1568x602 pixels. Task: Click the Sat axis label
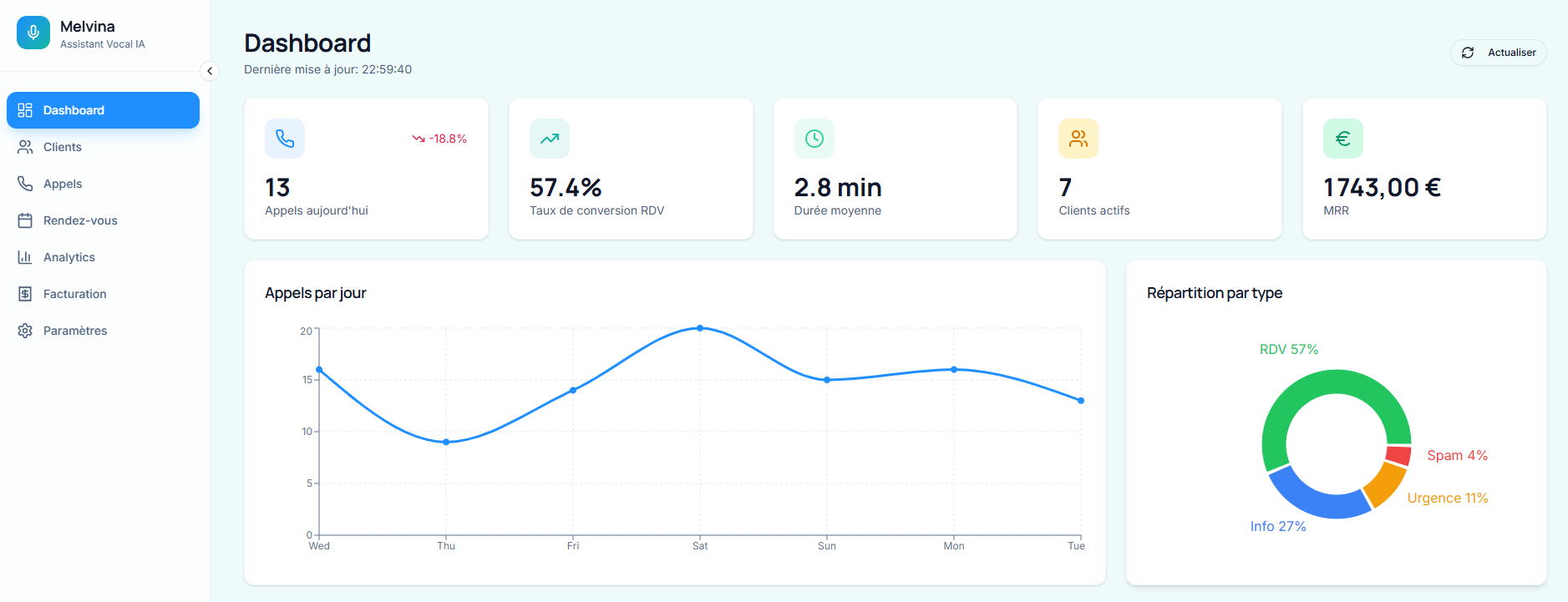tap(700, 546)
